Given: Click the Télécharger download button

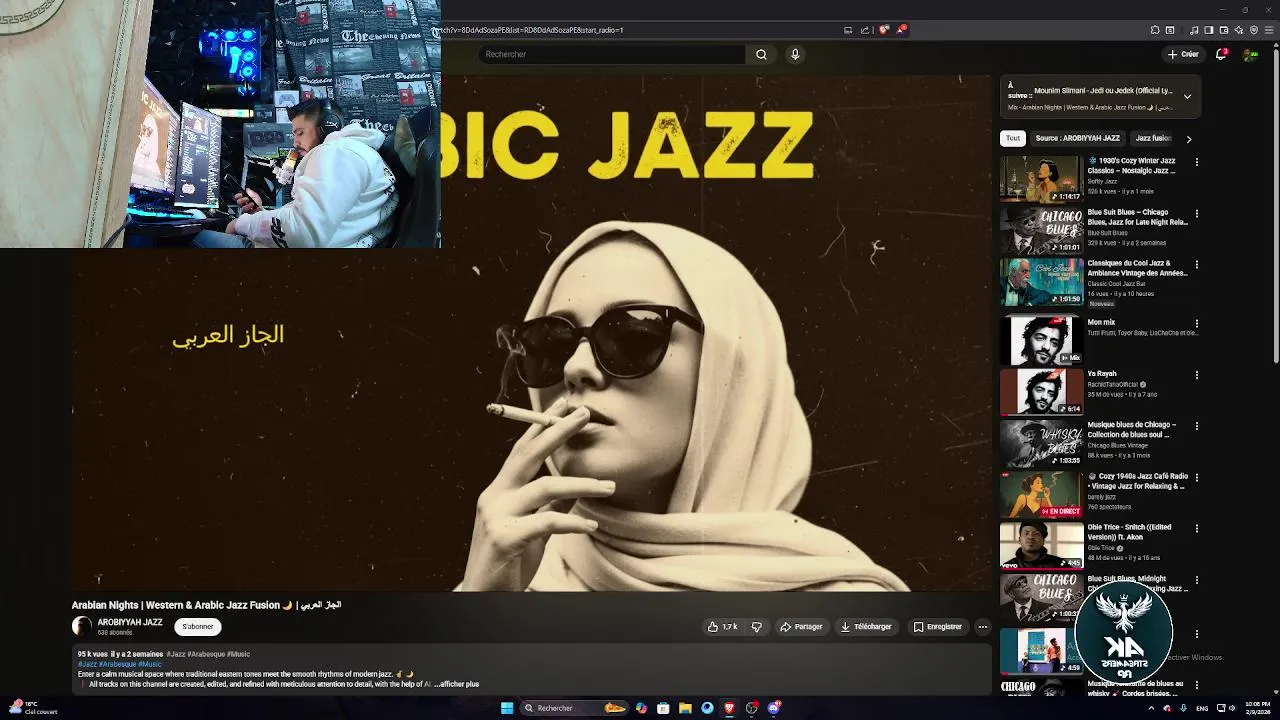Looking at the screenshot, I should click(866, 627).
